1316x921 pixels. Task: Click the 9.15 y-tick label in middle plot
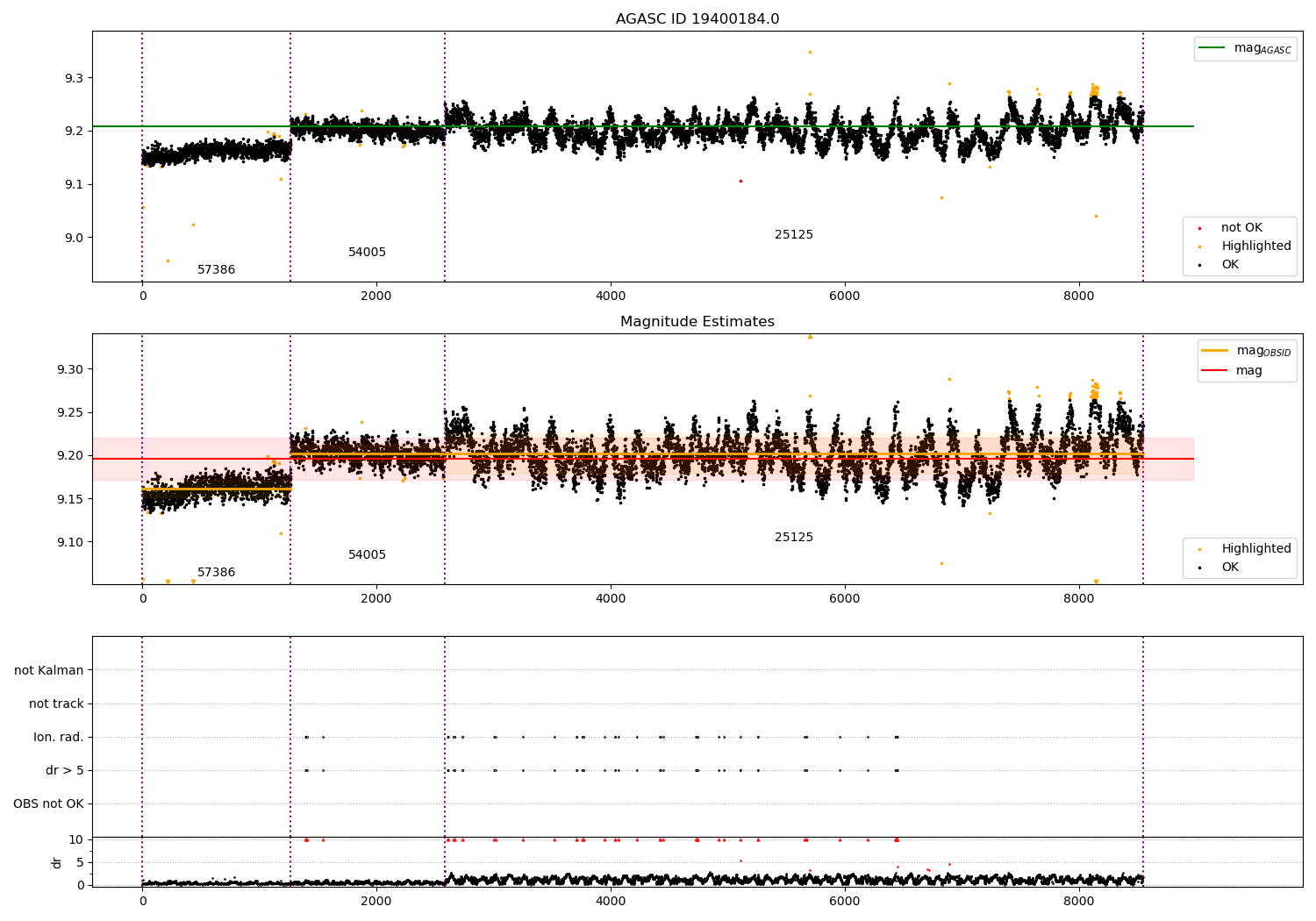[70, 500]
